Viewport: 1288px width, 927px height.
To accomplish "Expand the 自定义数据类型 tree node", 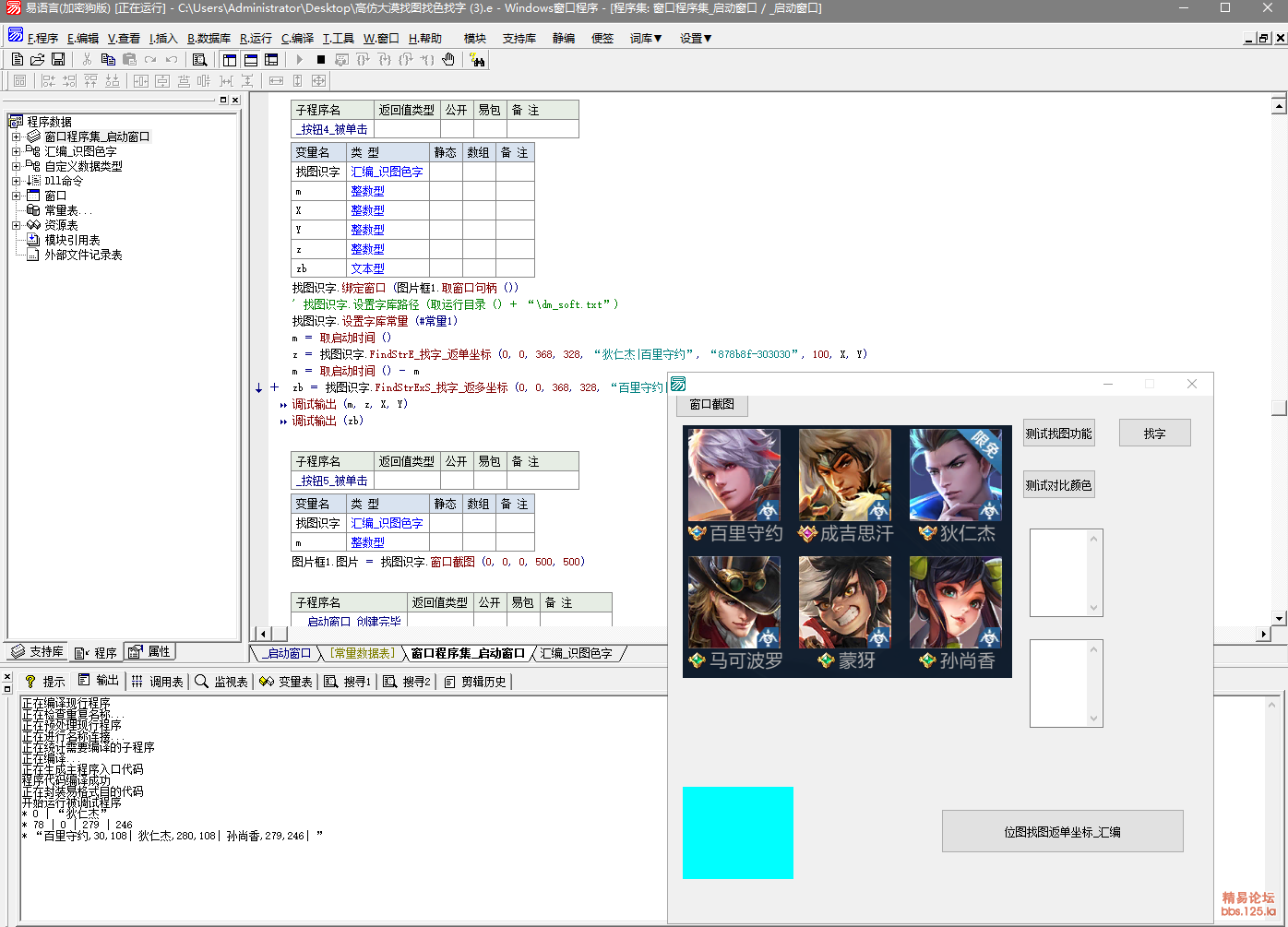I will point(16,166).
